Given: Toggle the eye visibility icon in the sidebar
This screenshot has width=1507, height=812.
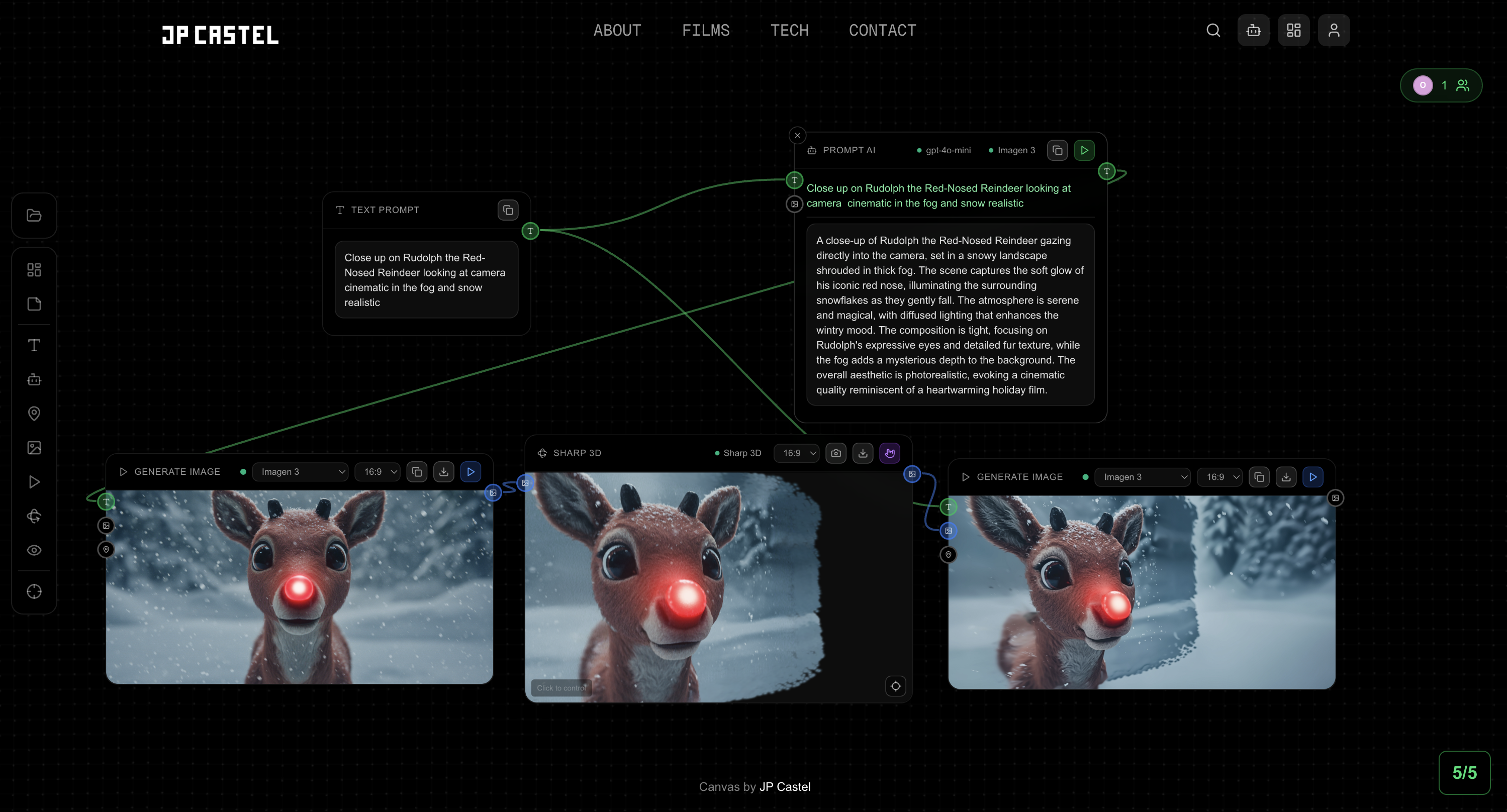Looking at the screenshot, I should pos(33,550).
